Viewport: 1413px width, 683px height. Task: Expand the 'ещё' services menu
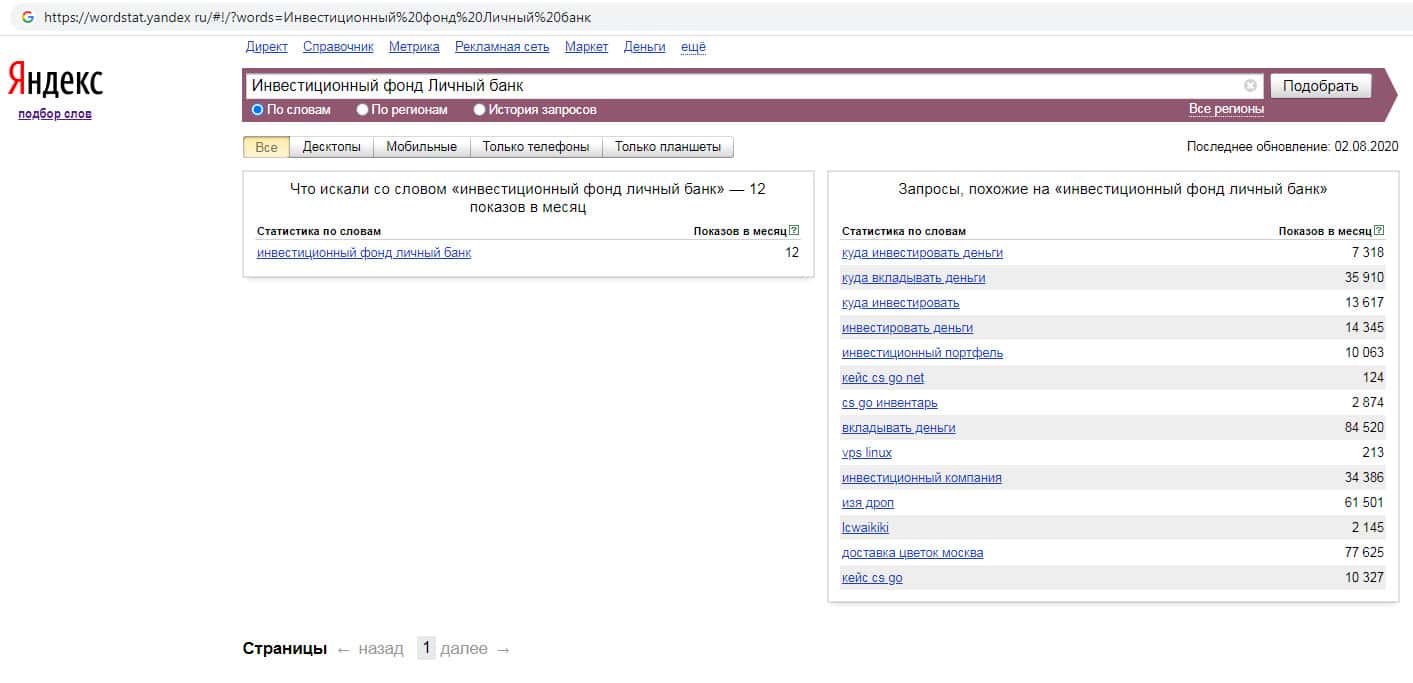tap(693, 47)
